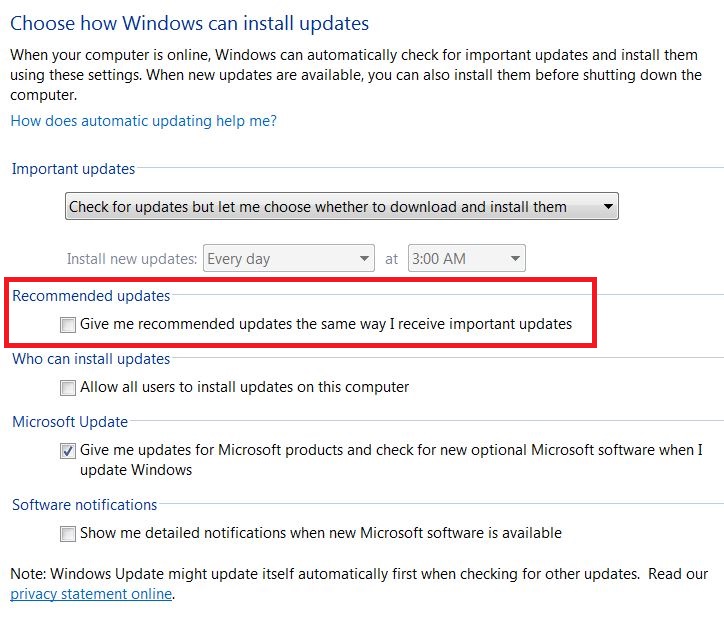
Task: Click the arrow beside "Every day"
Action: click(x=364, y=259)
